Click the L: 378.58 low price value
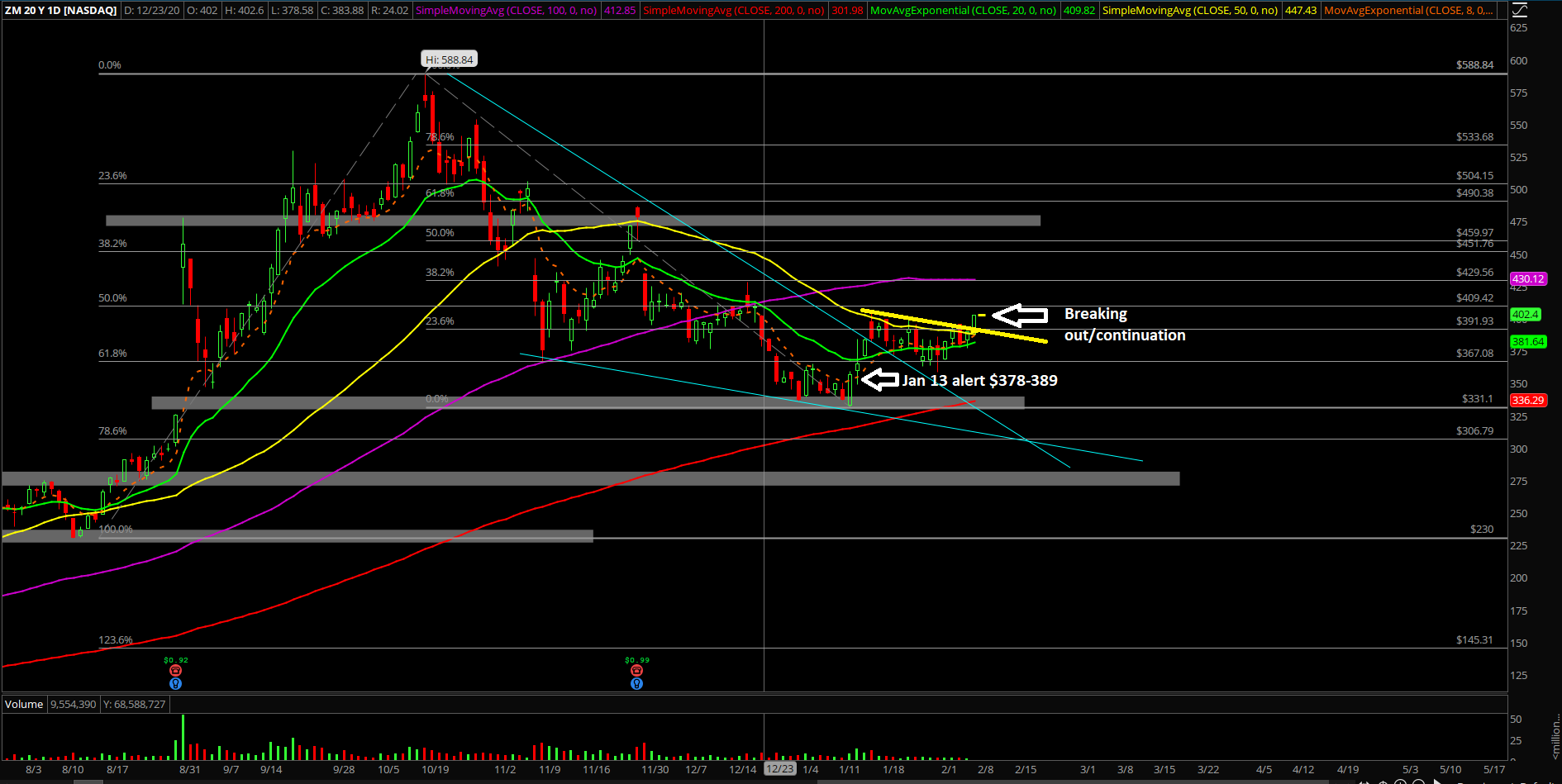 coord(293,11)
